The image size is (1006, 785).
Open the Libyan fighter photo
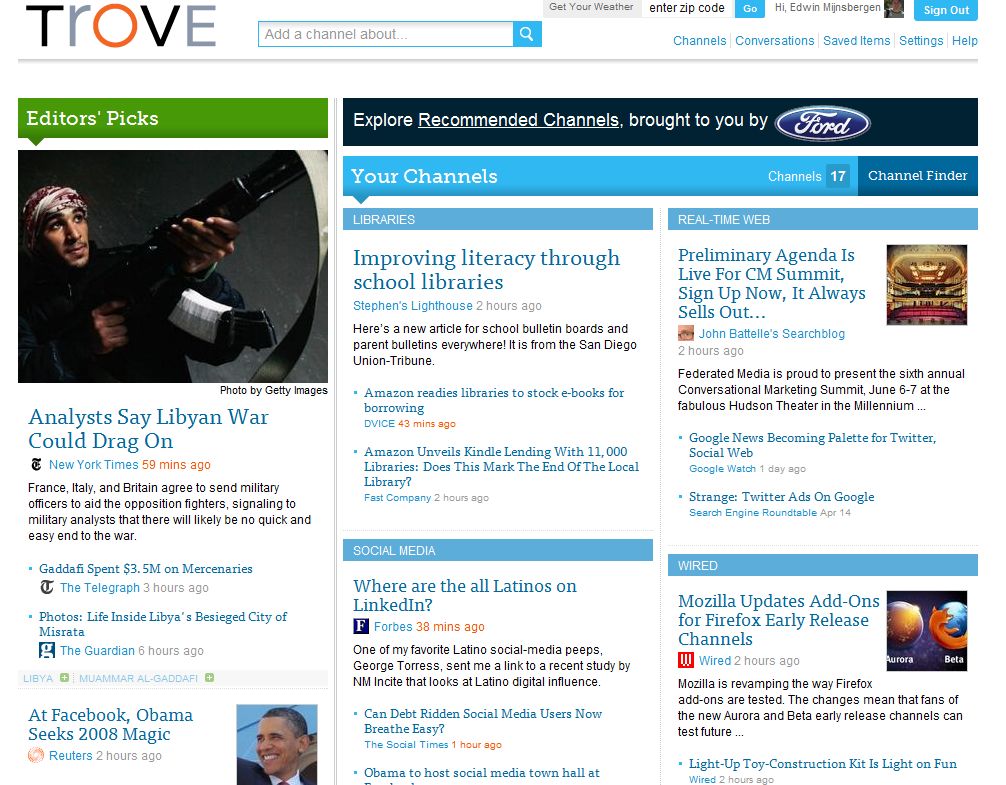click(173, 266)
